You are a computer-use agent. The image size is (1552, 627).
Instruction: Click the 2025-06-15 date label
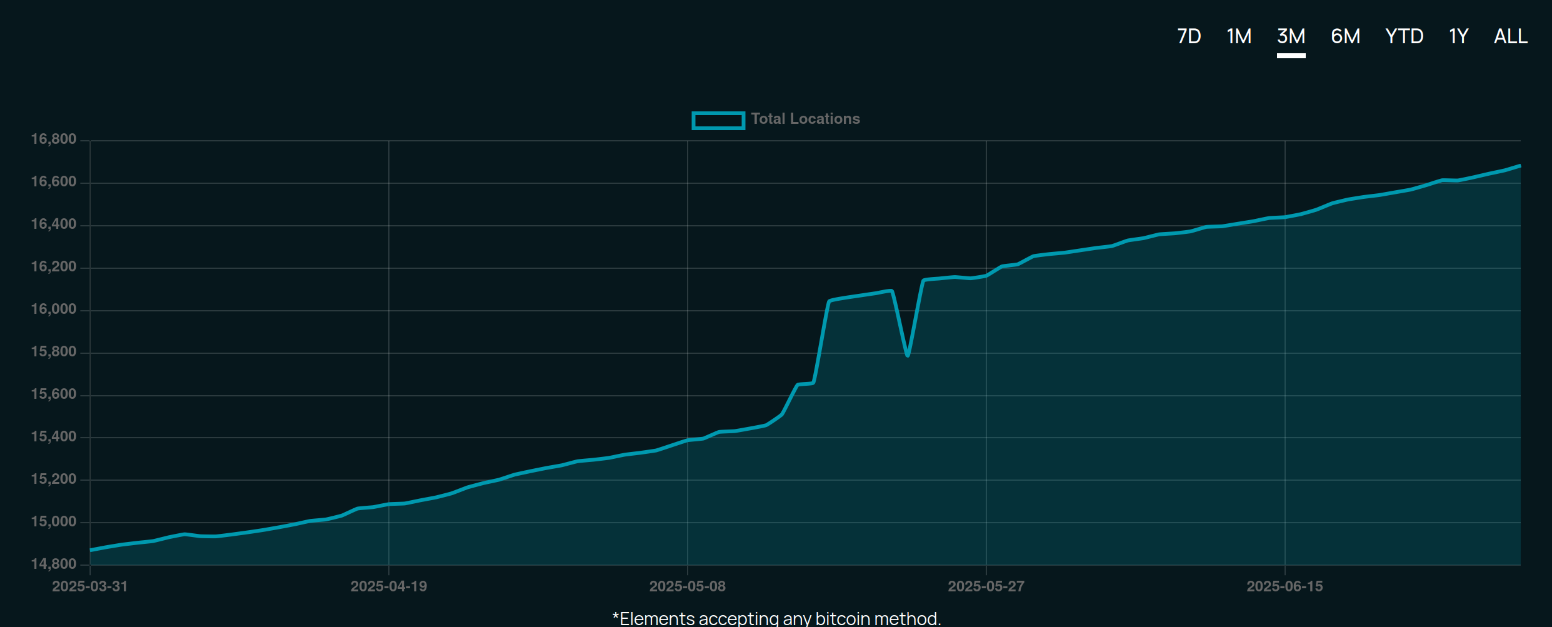tap(1284, 586)
